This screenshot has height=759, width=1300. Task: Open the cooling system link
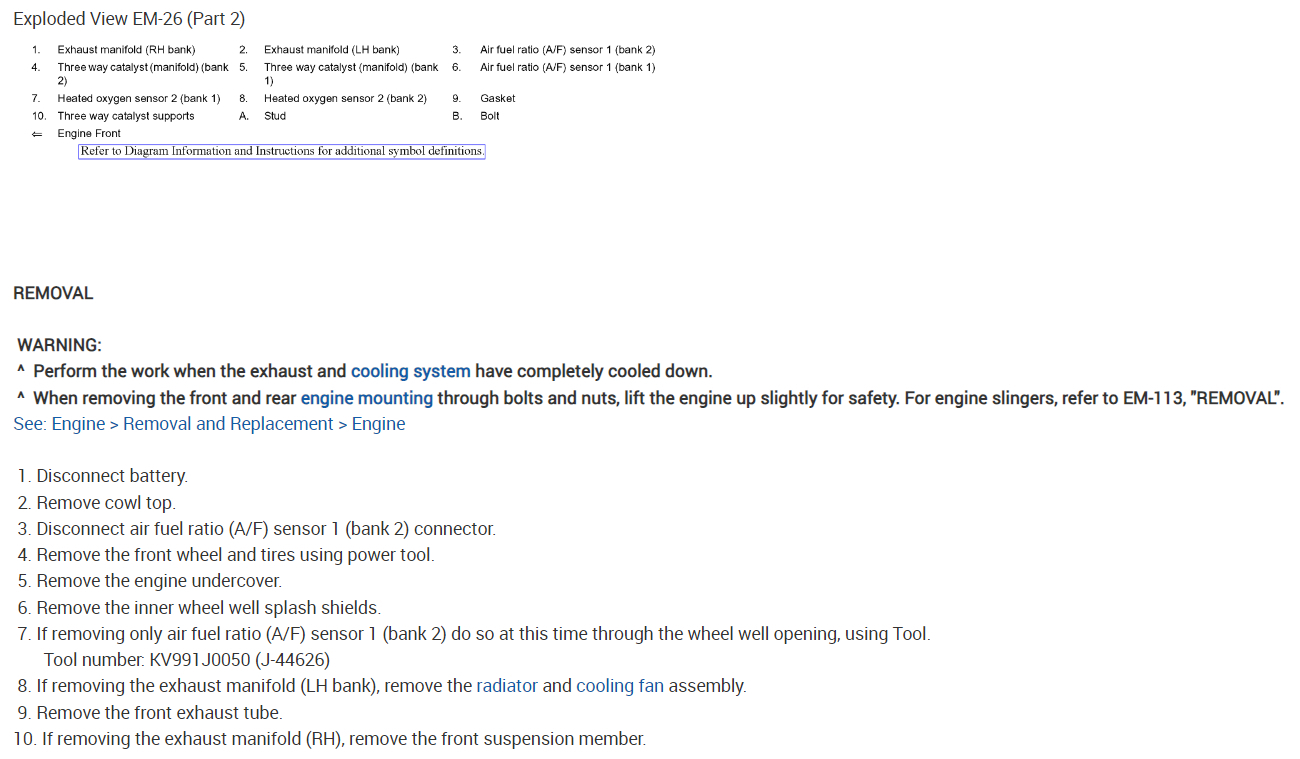[410, 371]
